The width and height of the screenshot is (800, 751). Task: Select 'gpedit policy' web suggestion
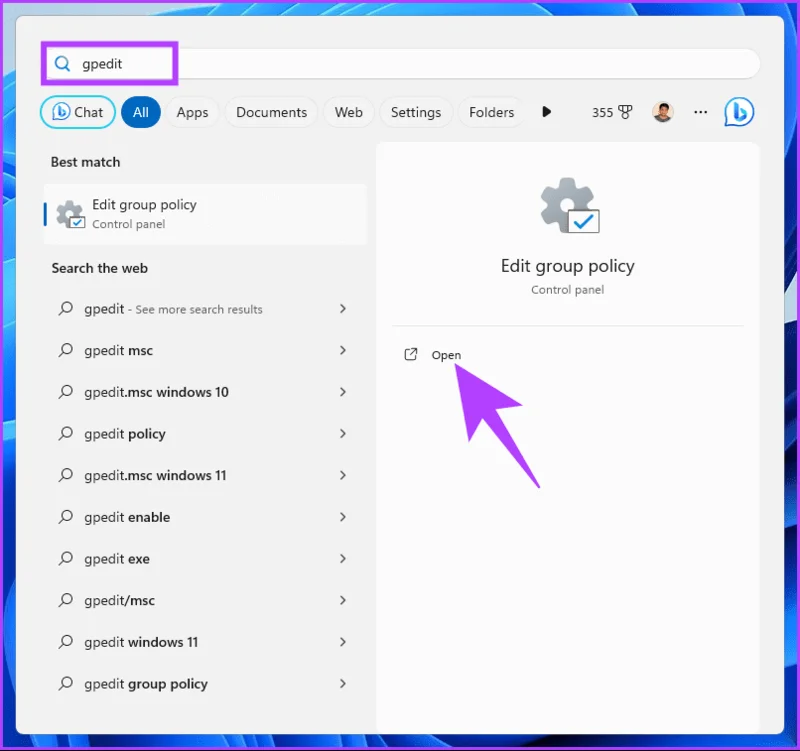click(204, 434)
